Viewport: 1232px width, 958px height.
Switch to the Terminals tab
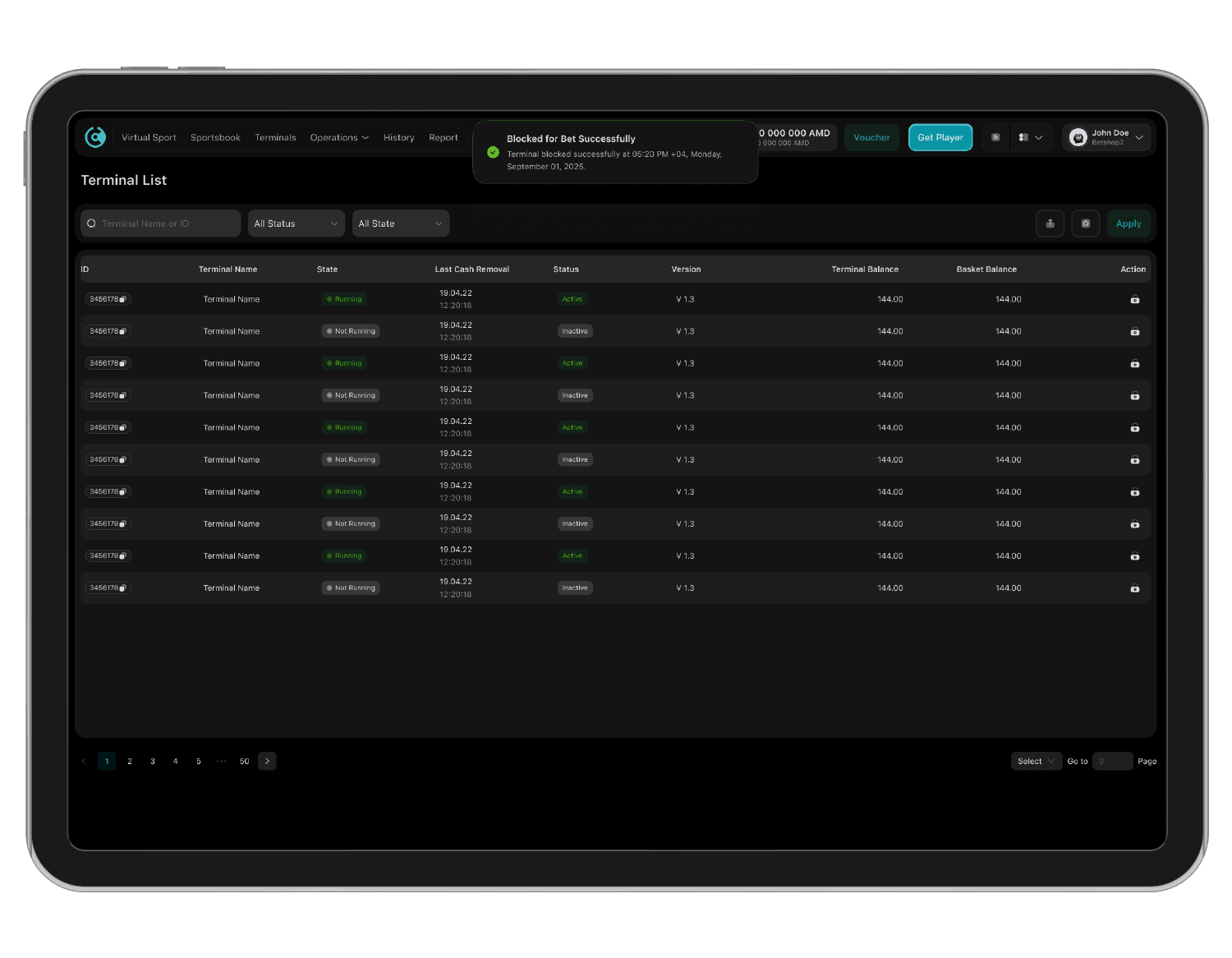coord(275,137)
